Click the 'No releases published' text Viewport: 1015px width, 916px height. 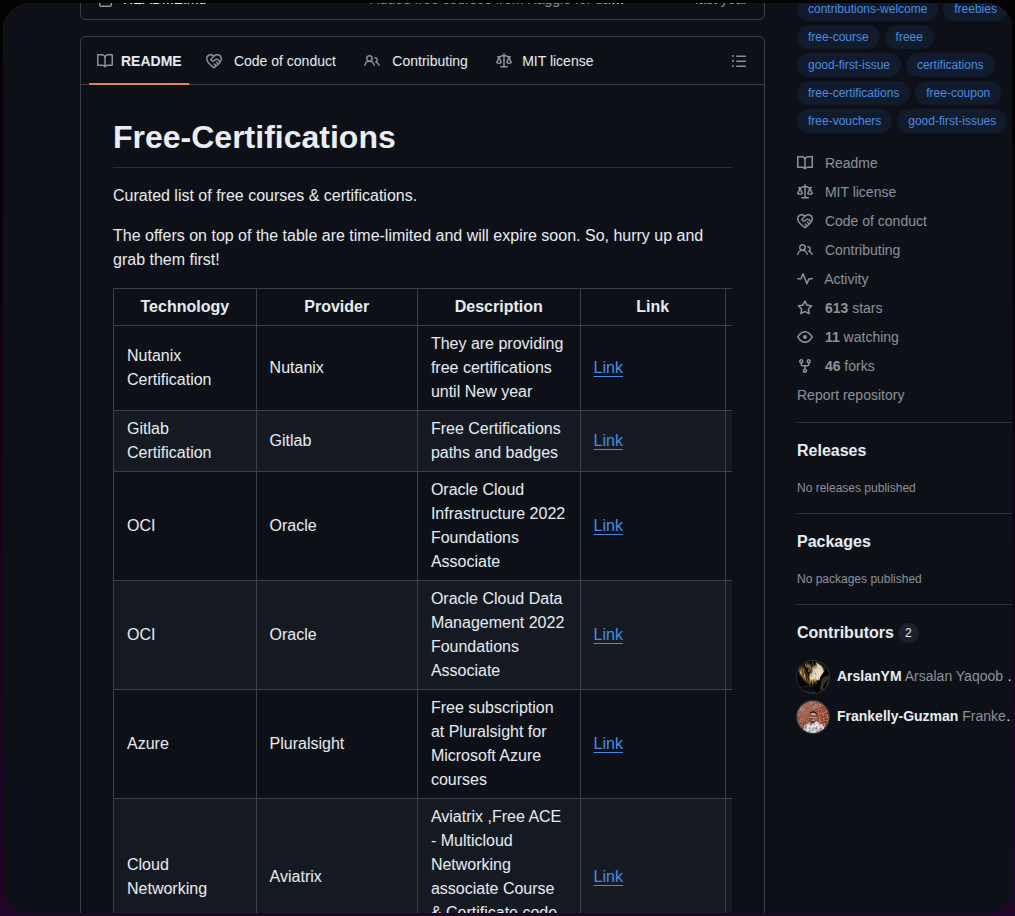[x=856, y=488]
